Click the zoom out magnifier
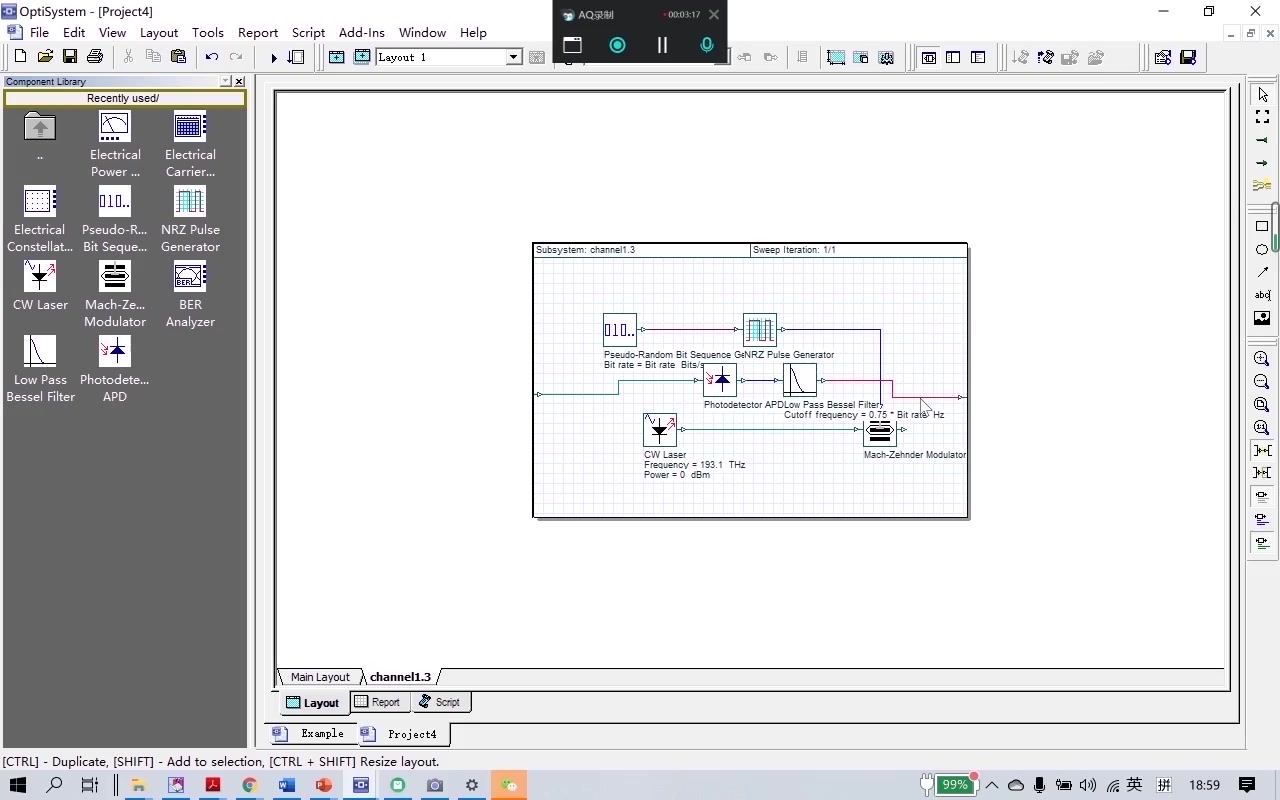Screen dimensions: 1280x800 [x=1262, y=382]
